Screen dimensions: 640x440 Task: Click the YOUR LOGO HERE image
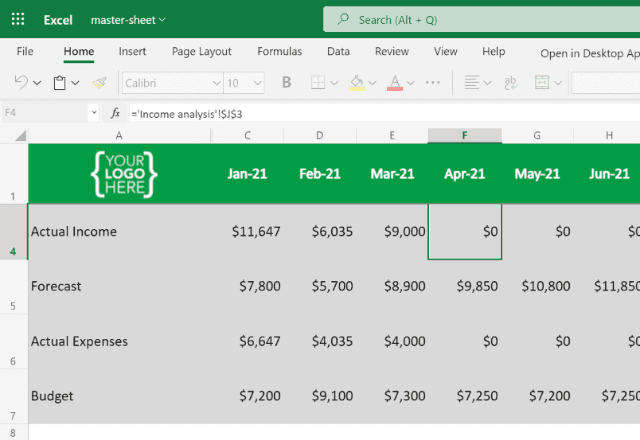[x=124, y=174]
